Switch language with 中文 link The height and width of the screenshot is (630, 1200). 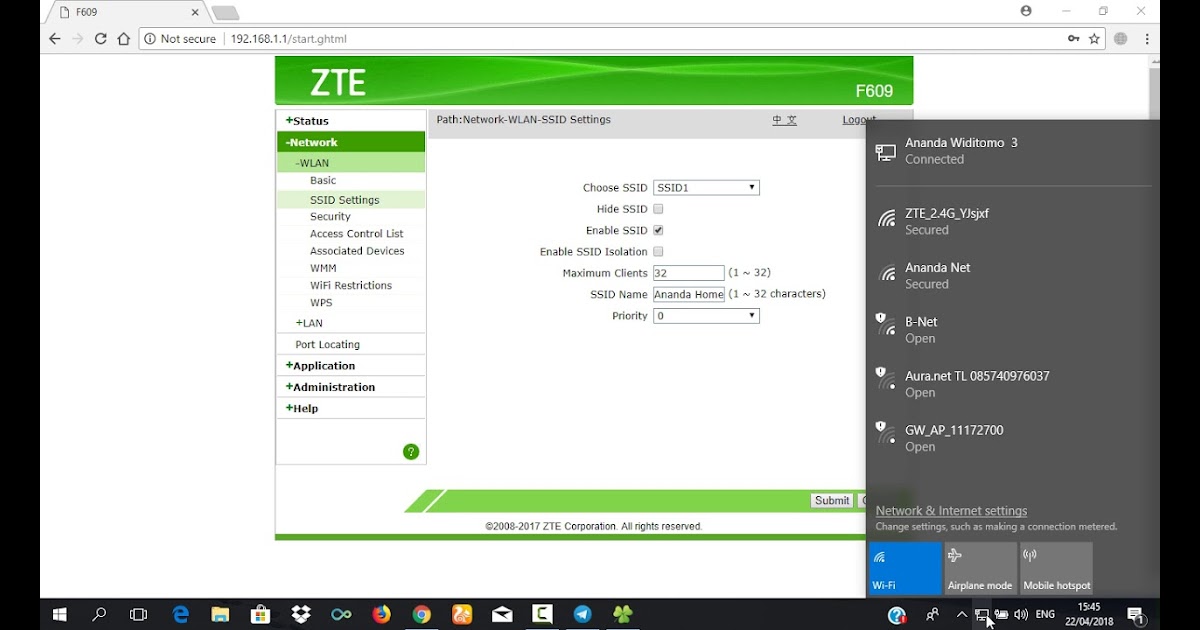785,120
